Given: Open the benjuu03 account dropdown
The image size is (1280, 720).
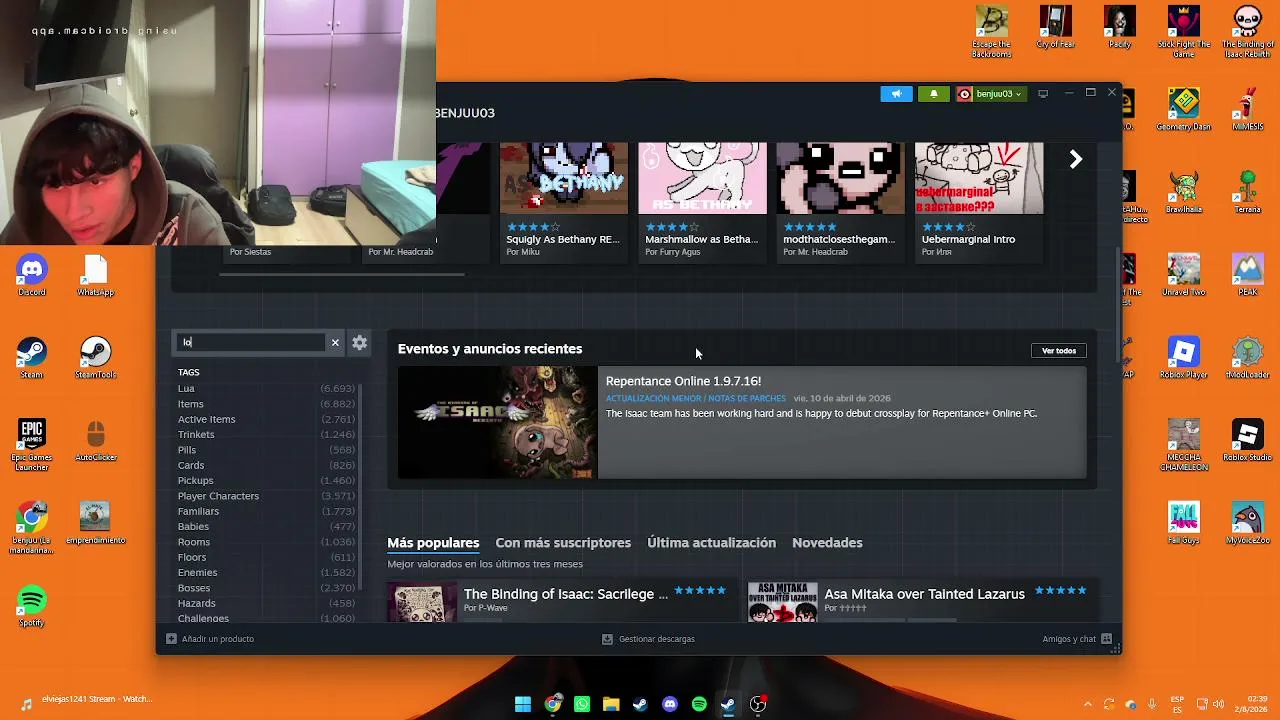Looking at the screenshot, I should click(x=990, y=94).
